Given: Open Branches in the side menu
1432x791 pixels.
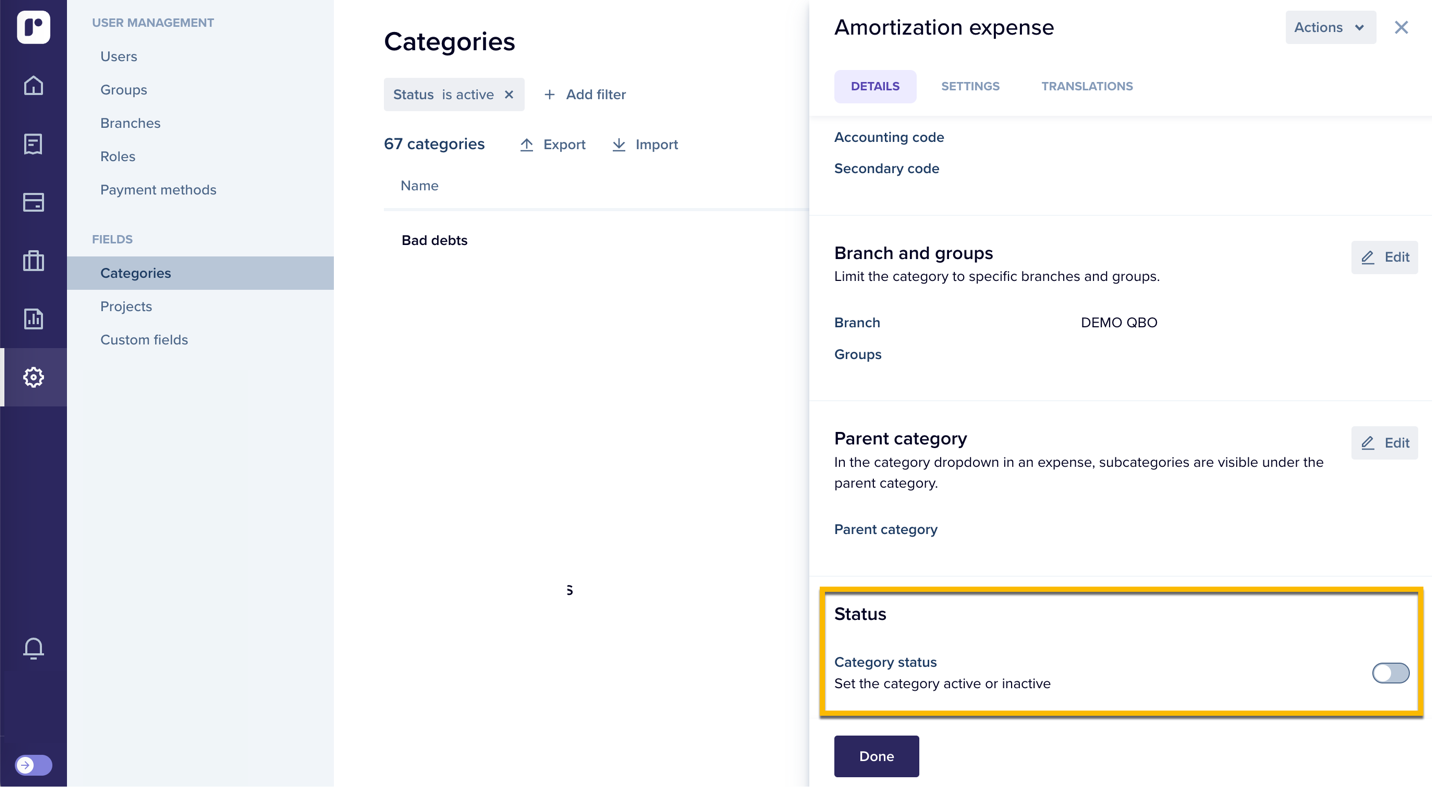Looking at the screenshot, I should [130, 123].
